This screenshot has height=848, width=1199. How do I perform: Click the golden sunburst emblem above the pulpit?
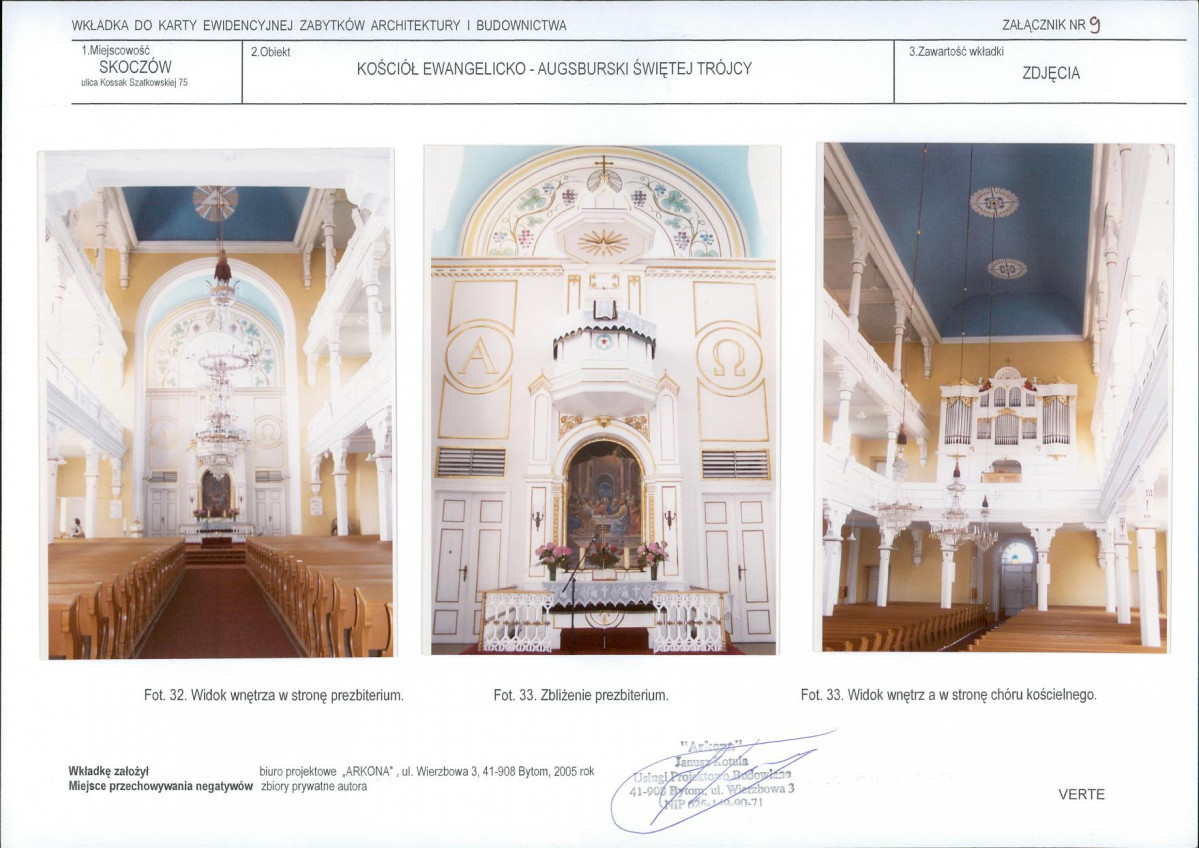click(x=603, y=241)
